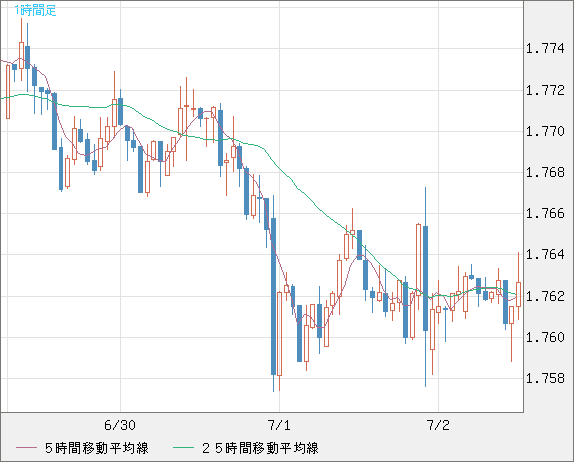Click the 1.770 price axis label
This screenshot has width=574, height=462.
(545, 131)
